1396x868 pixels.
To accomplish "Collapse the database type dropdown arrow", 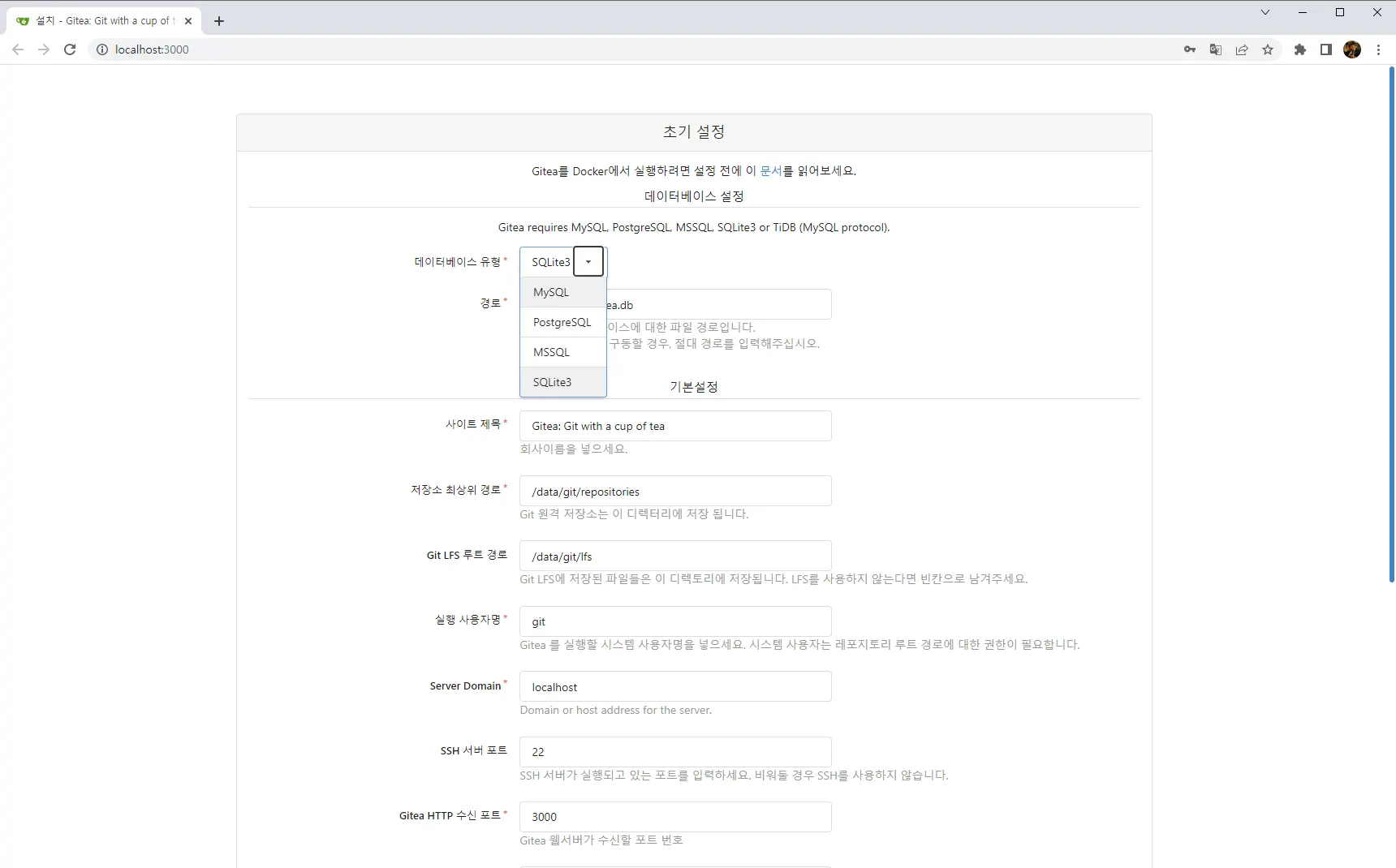I will [588, 262].
